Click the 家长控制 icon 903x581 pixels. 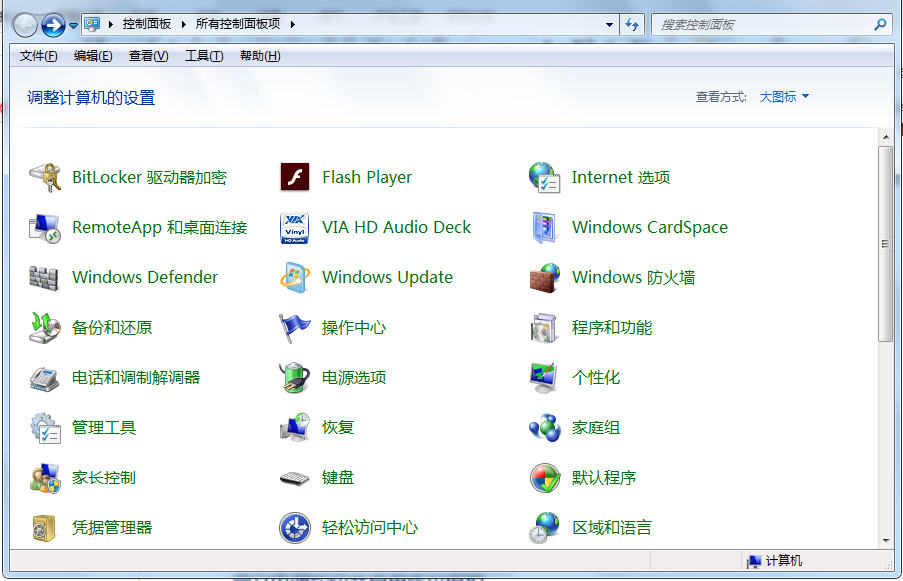[x=45, y=478]
